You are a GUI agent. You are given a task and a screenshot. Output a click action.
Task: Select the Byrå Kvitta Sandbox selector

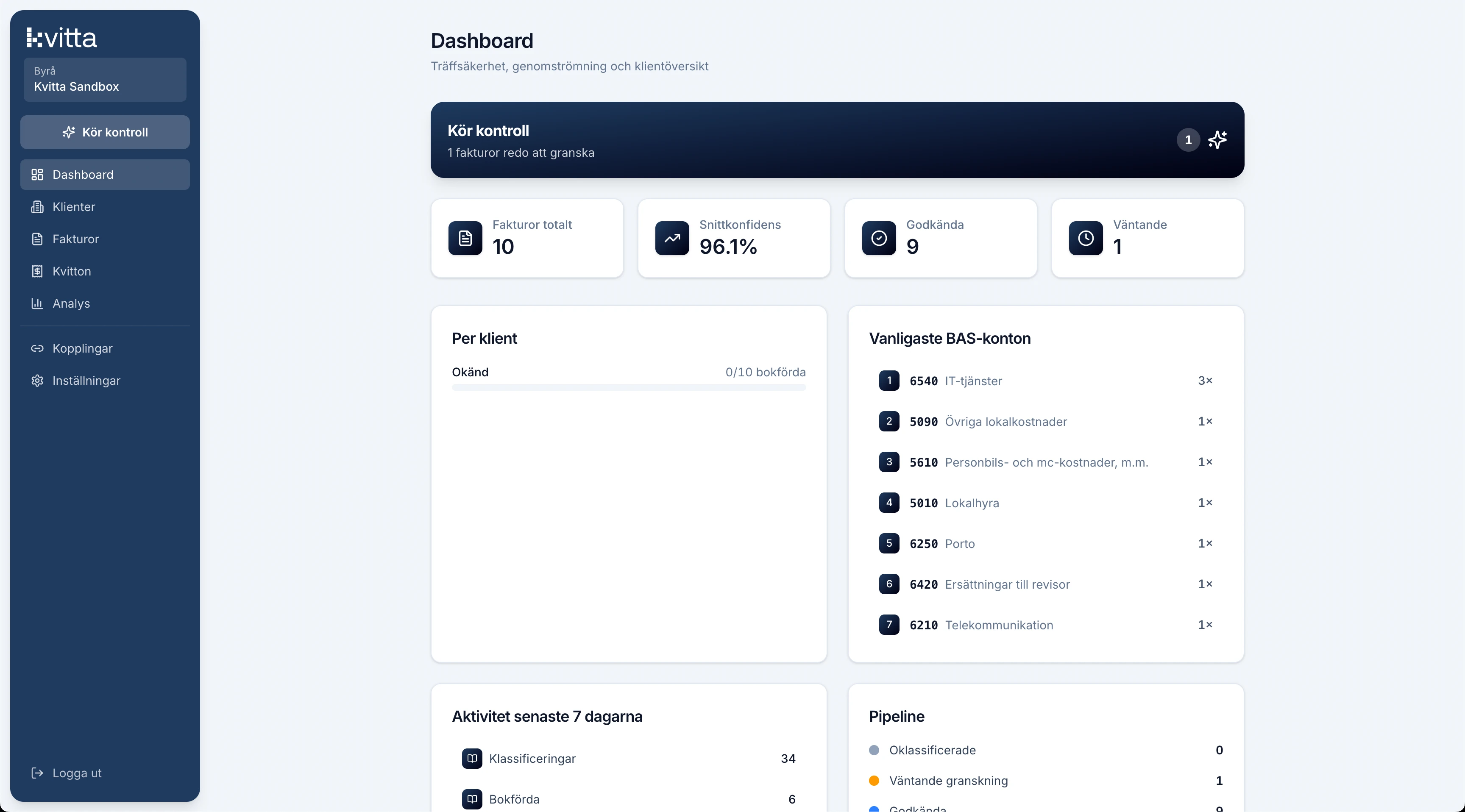[x=105, y=80]
